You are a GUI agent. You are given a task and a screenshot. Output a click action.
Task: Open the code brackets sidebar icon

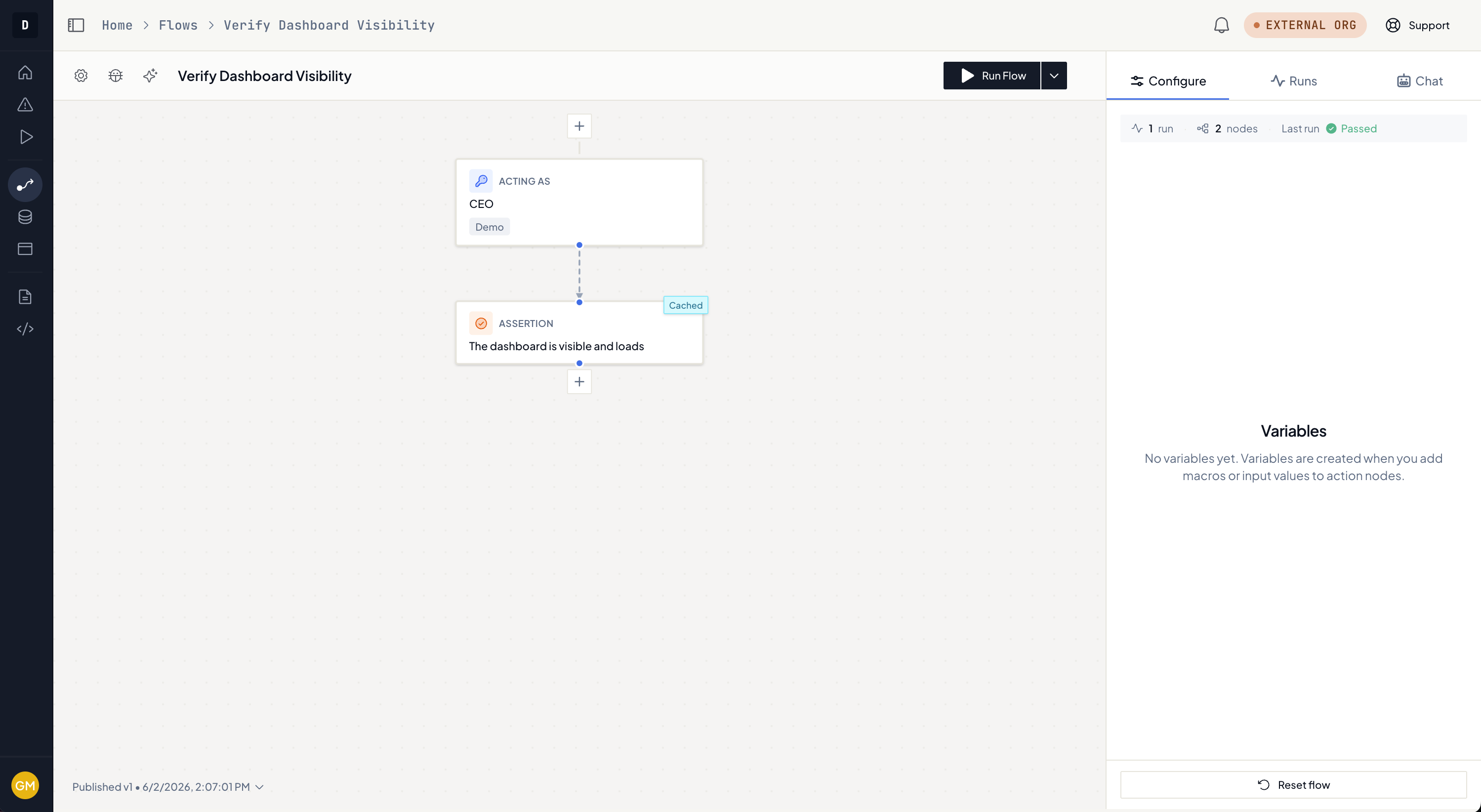[x=25, y=329]
